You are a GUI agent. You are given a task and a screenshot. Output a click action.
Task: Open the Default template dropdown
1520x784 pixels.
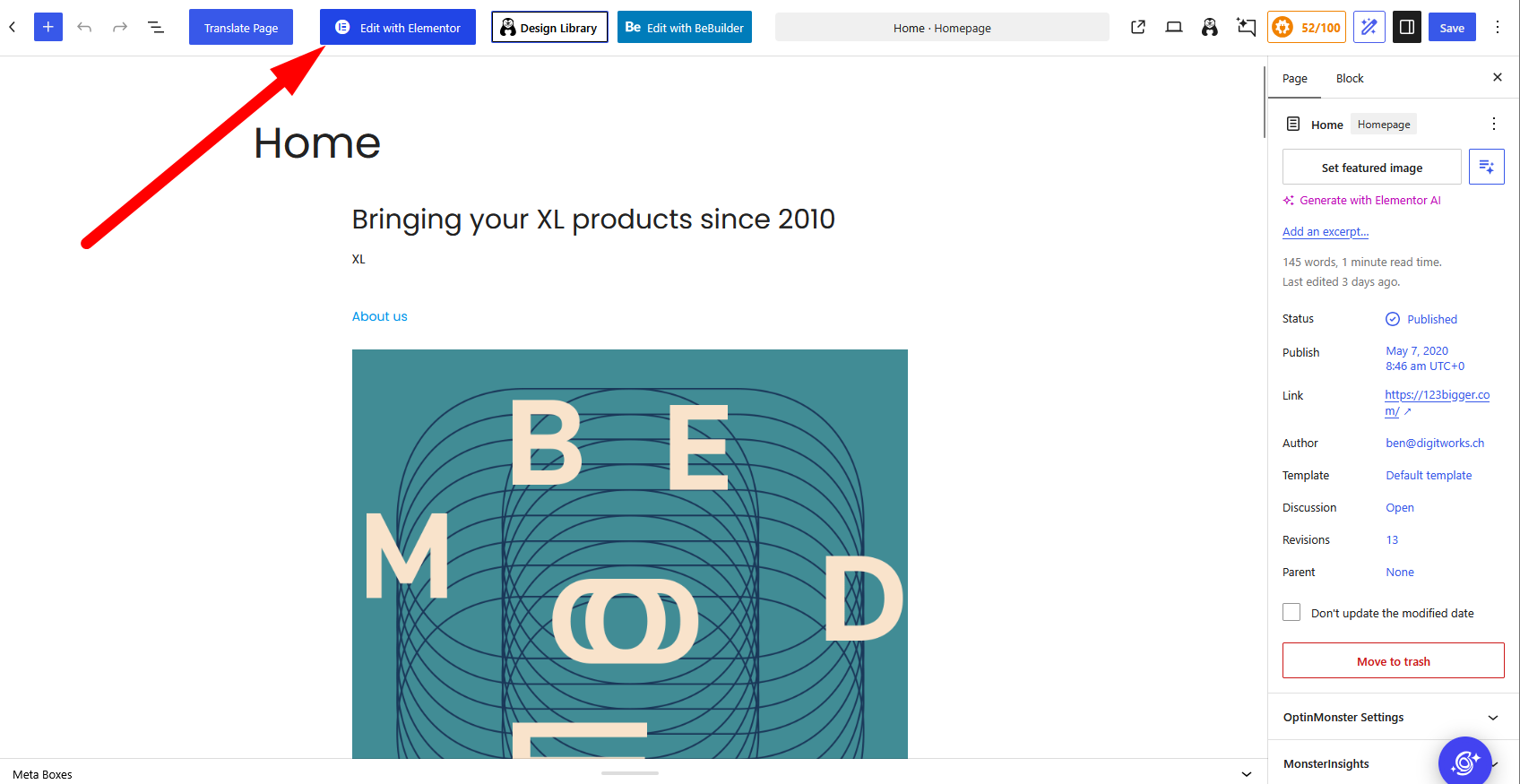(x=1429, y=475)
